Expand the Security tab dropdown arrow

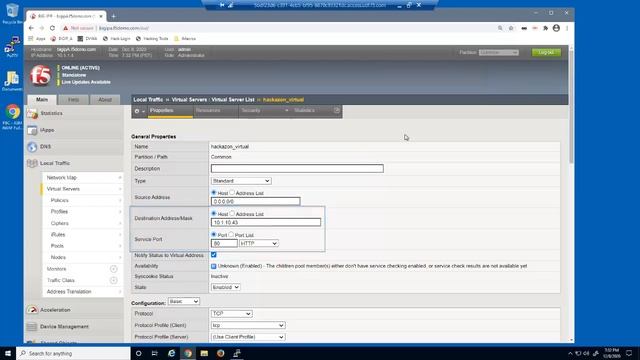coord(287,110)
